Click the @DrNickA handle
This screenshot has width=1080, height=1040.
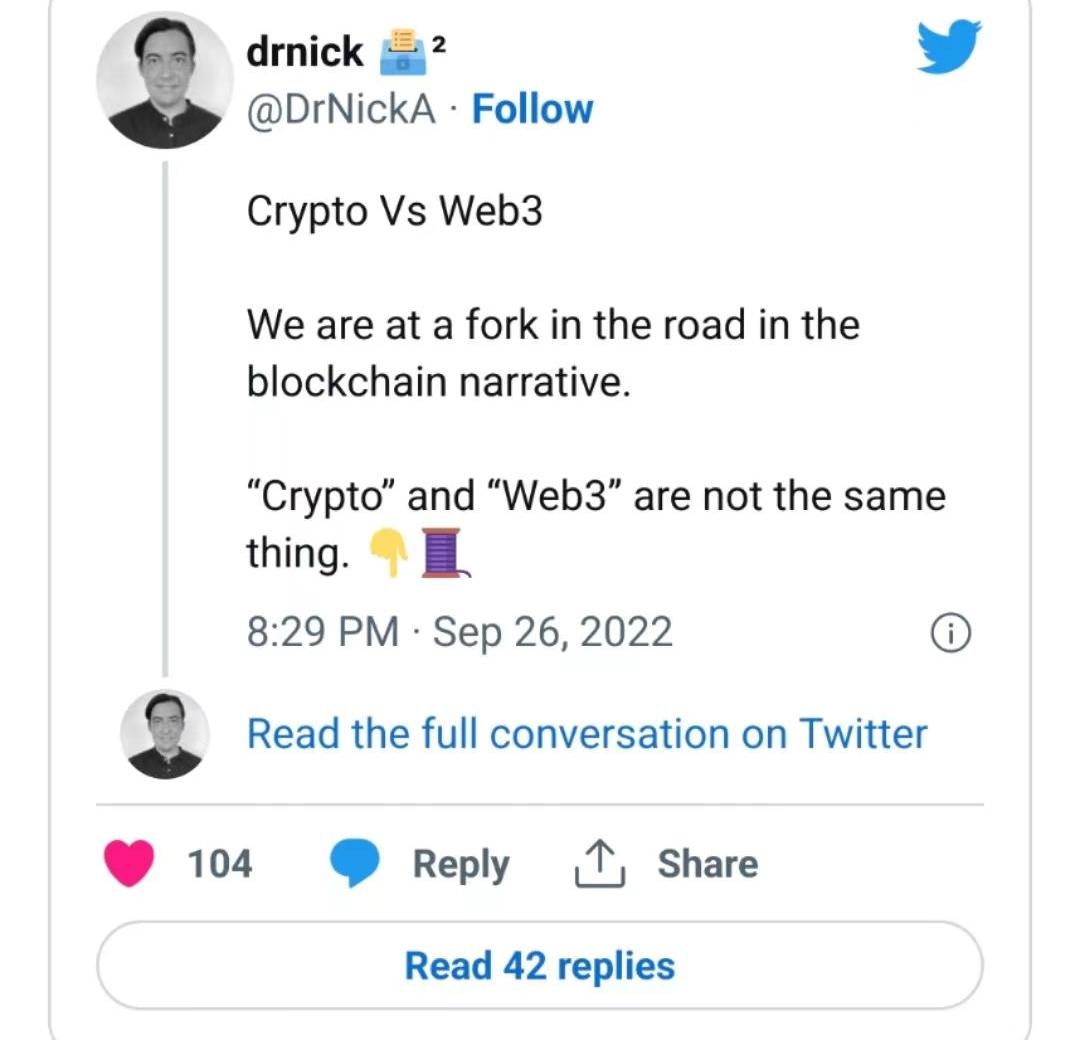(x=341, y=109)
